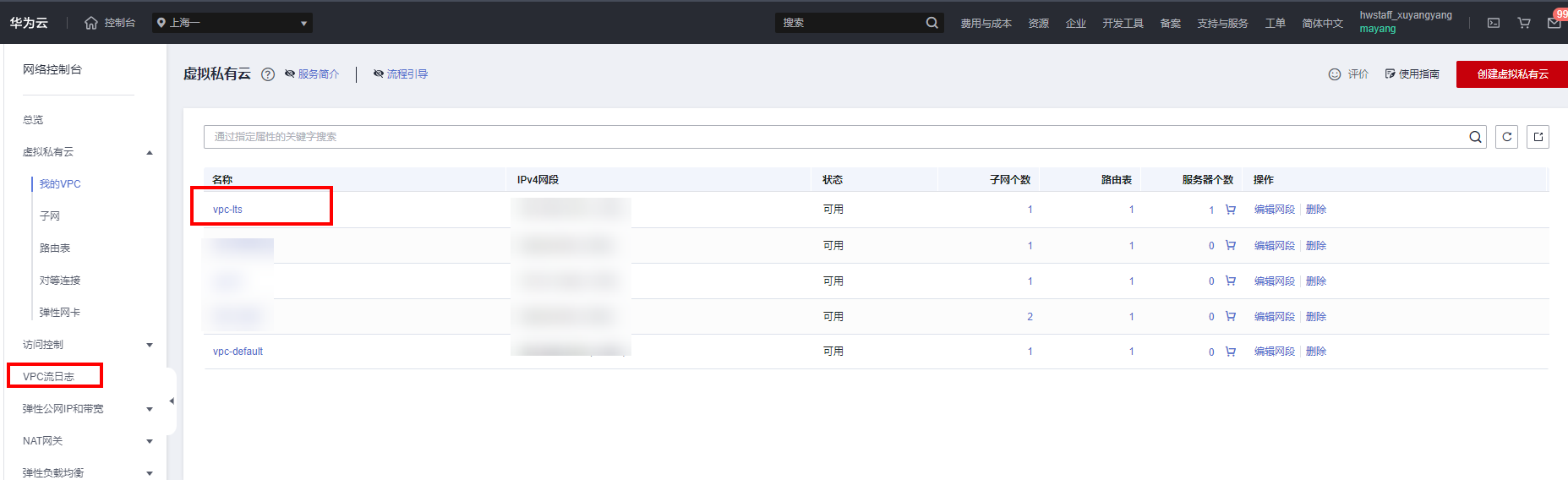Open the 上海一 region dropdown
Image resolution: width=1568 pixels, height=480 pixels.
pyautogui.click(x=232, y=23)
